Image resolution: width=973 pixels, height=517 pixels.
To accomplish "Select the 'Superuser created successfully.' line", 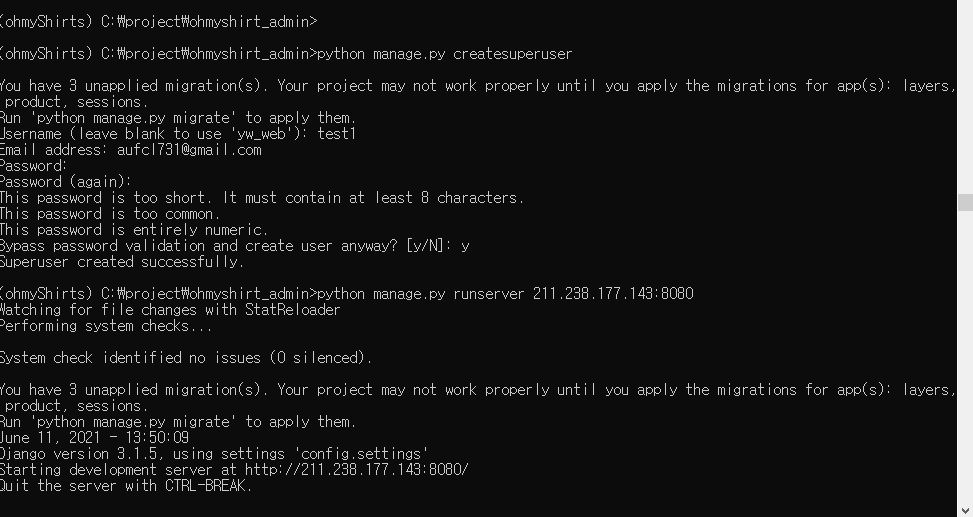I will coord(122,262).
